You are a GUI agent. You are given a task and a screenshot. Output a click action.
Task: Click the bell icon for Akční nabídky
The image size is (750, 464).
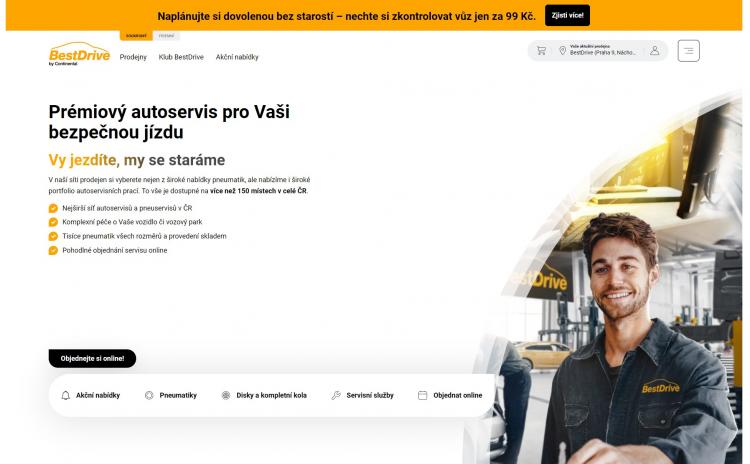66,395
